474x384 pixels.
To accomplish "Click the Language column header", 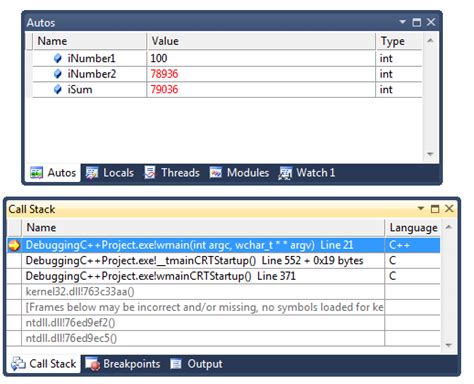I will (x=413, y=228).
